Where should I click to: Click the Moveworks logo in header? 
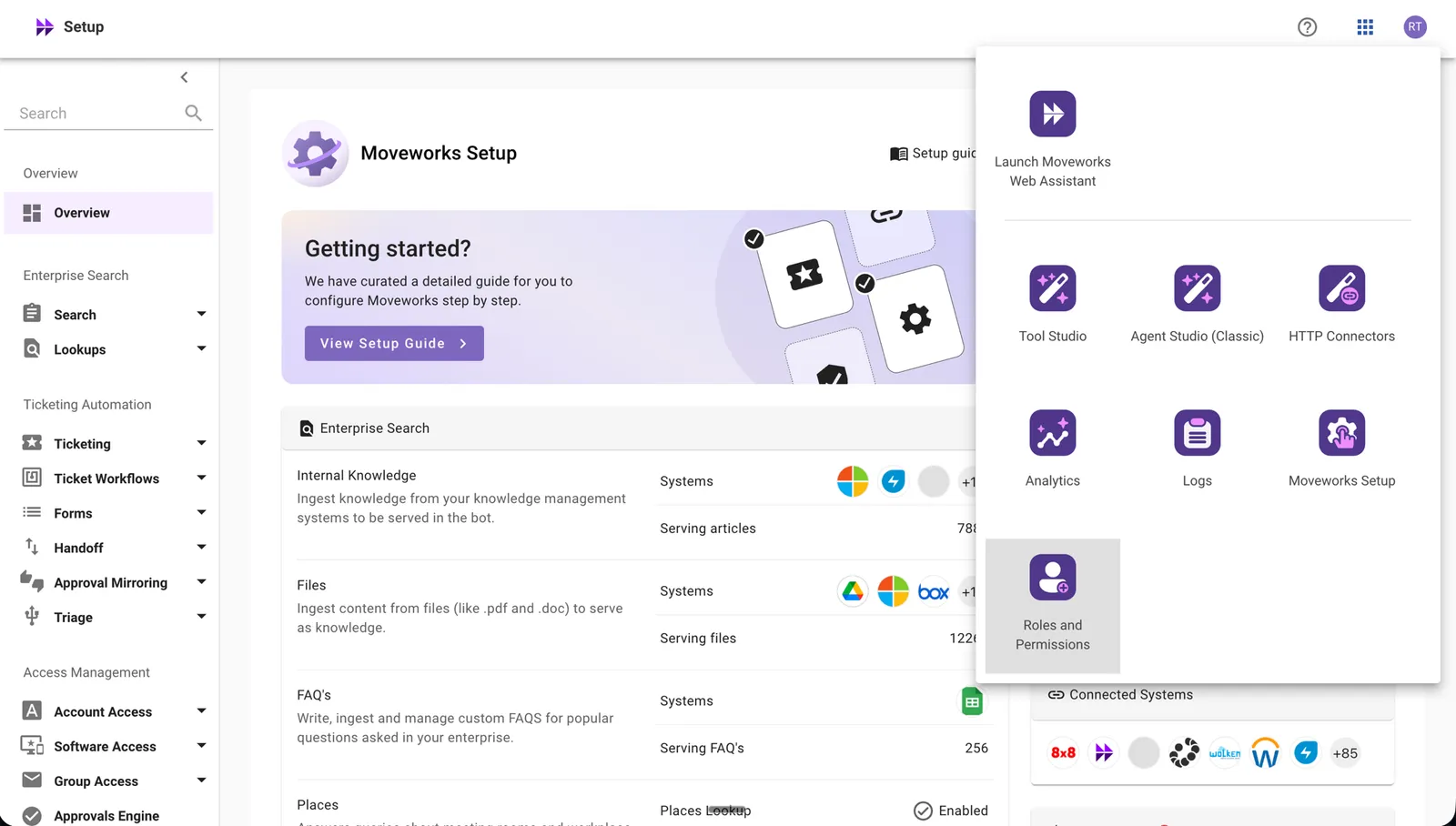tap(45, 27)
